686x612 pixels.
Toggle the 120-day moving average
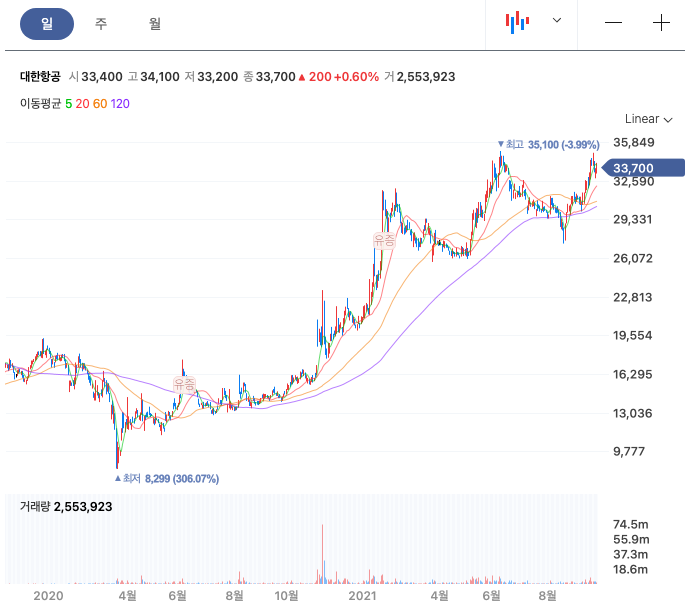click(x=120, y=104)
